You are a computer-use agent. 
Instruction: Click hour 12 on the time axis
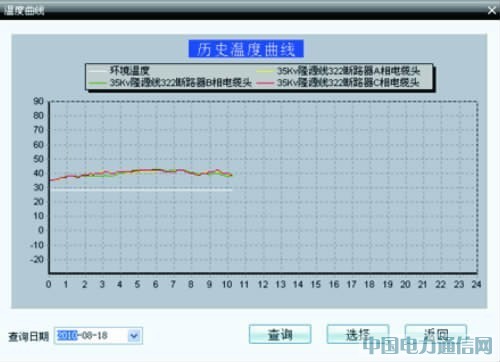point(263,284)
